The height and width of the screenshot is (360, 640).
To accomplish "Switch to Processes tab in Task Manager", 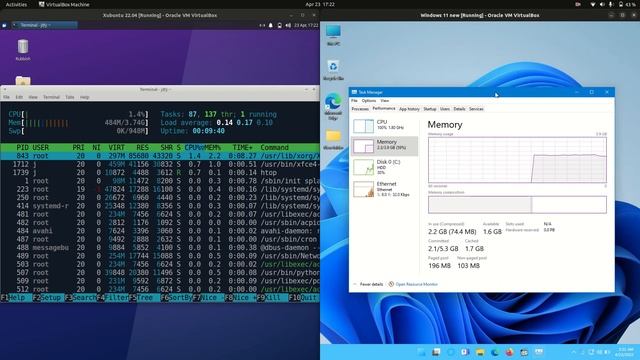I will (360, 109).
